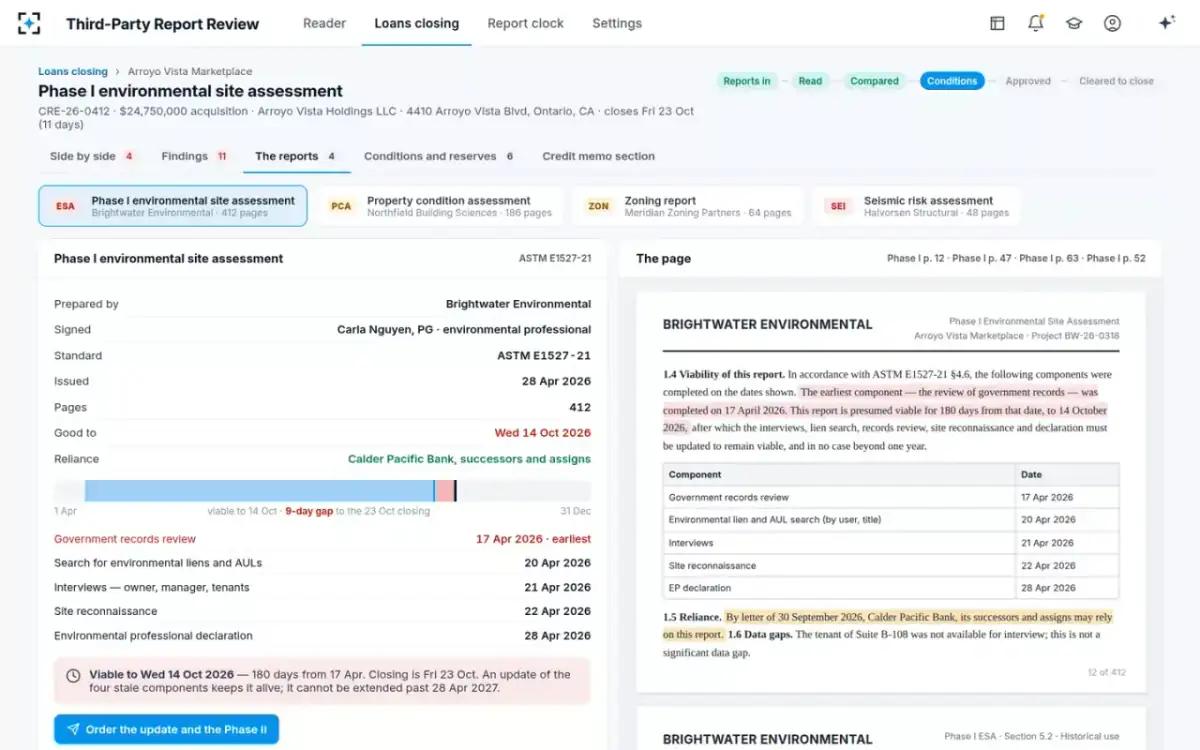
Task: Click the ZON badge icon
Action: click(x=598, y=206)
